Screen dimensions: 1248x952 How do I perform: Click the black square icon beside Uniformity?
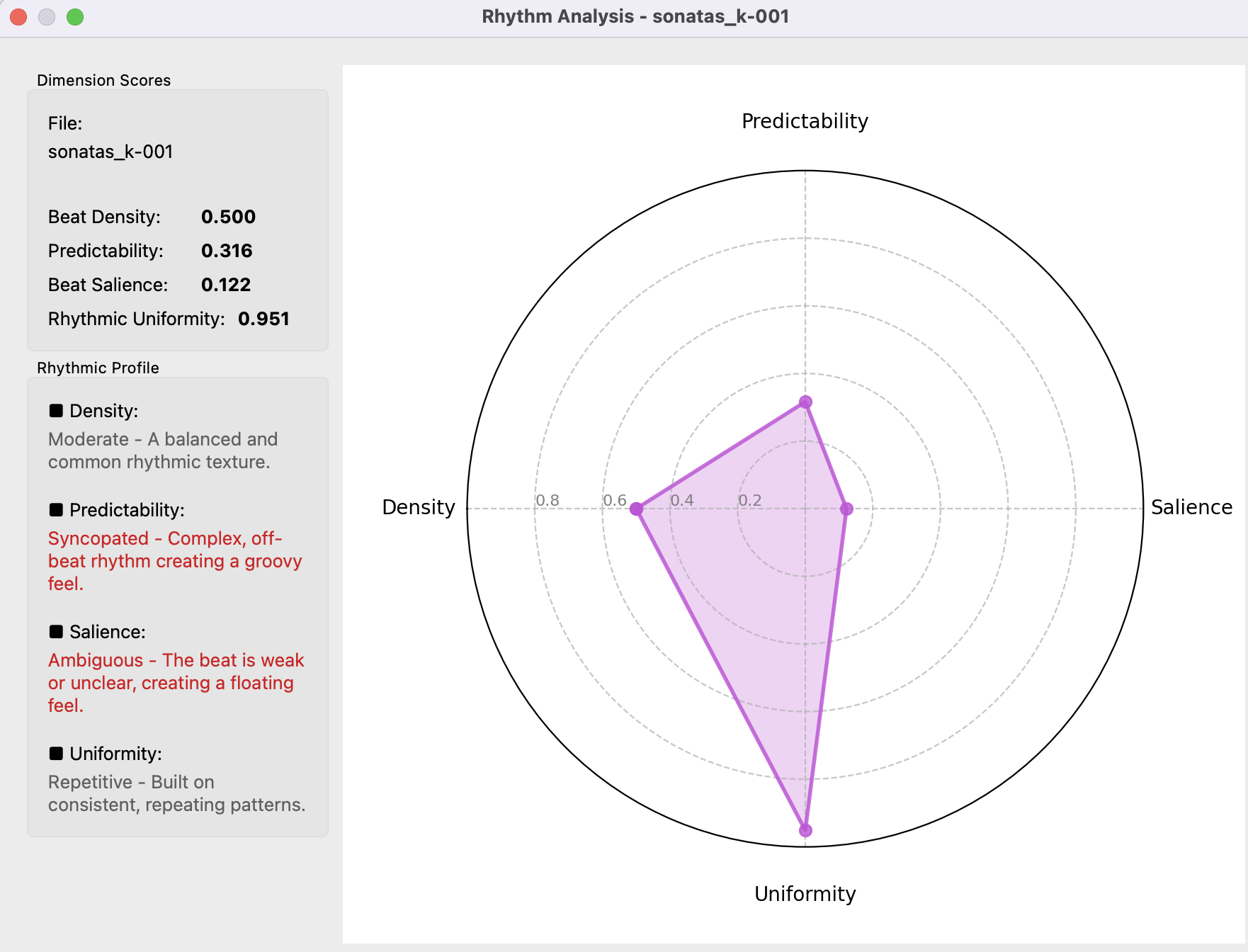point(56,754)
